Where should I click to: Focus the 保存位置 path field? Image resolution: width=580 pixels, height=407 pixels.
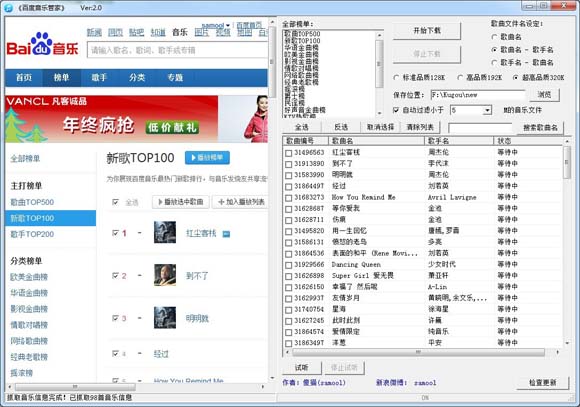click(478, 95)
